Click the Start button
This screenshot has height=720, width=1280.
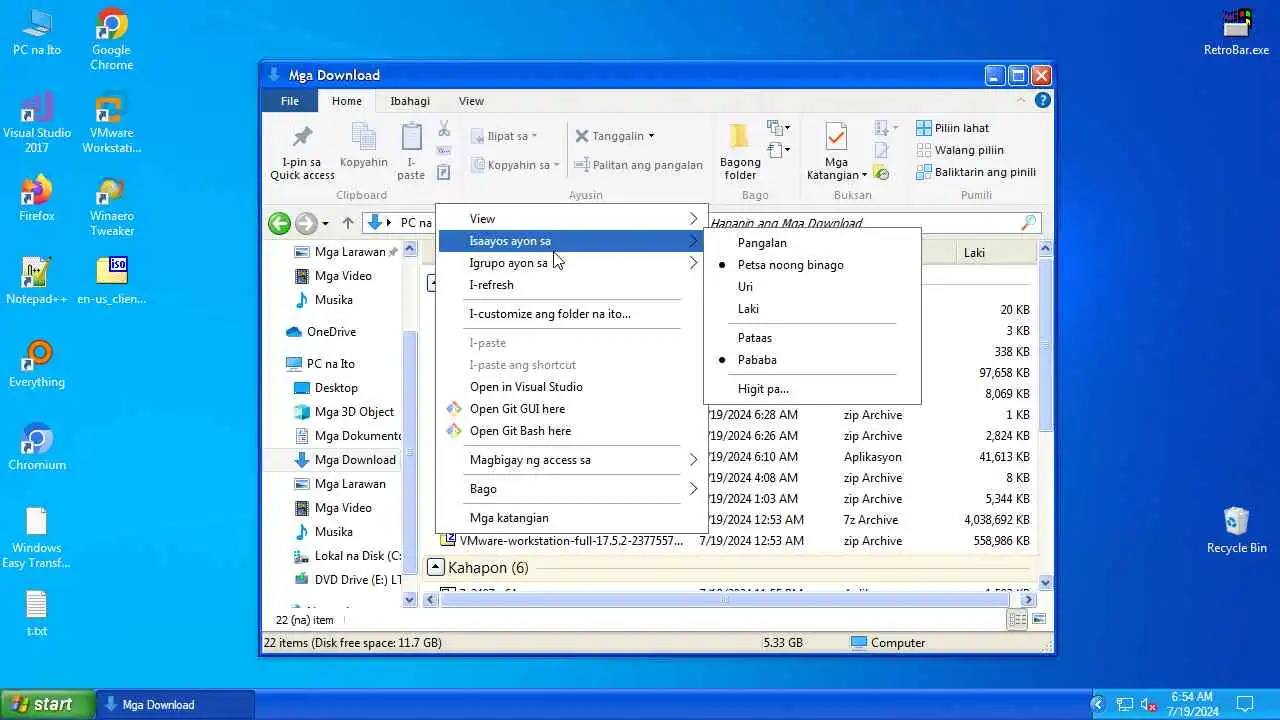pos(47,704)
